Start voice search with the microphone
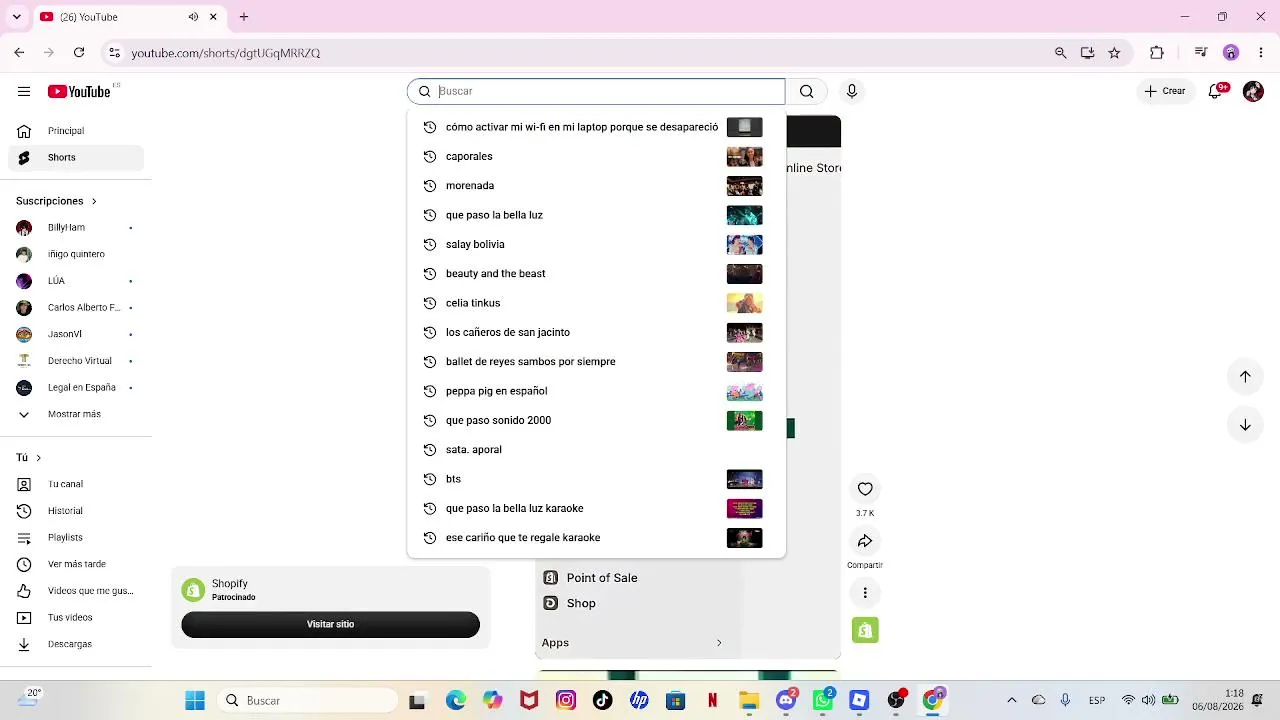 [x=852, y=91]
